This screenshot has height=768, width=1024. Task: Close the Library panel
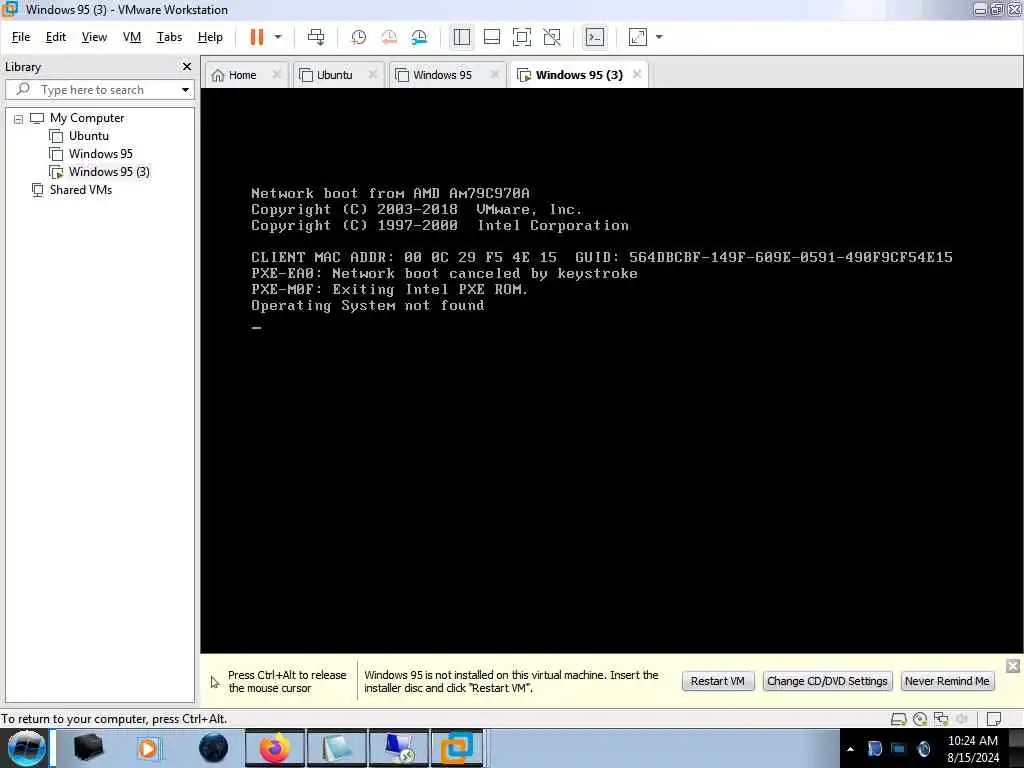tap(187, 67)
